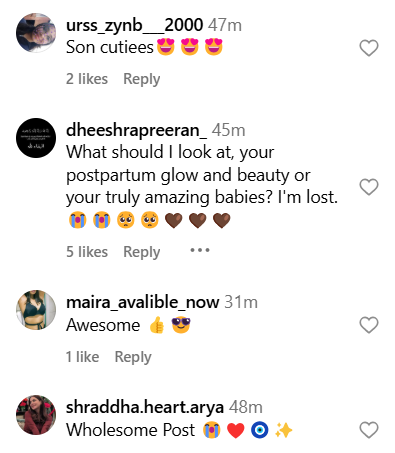The height and width of the screenshot is (453, 395).
Task: Visit maira_avalible_now username link
Action: [x=143, y=302]
